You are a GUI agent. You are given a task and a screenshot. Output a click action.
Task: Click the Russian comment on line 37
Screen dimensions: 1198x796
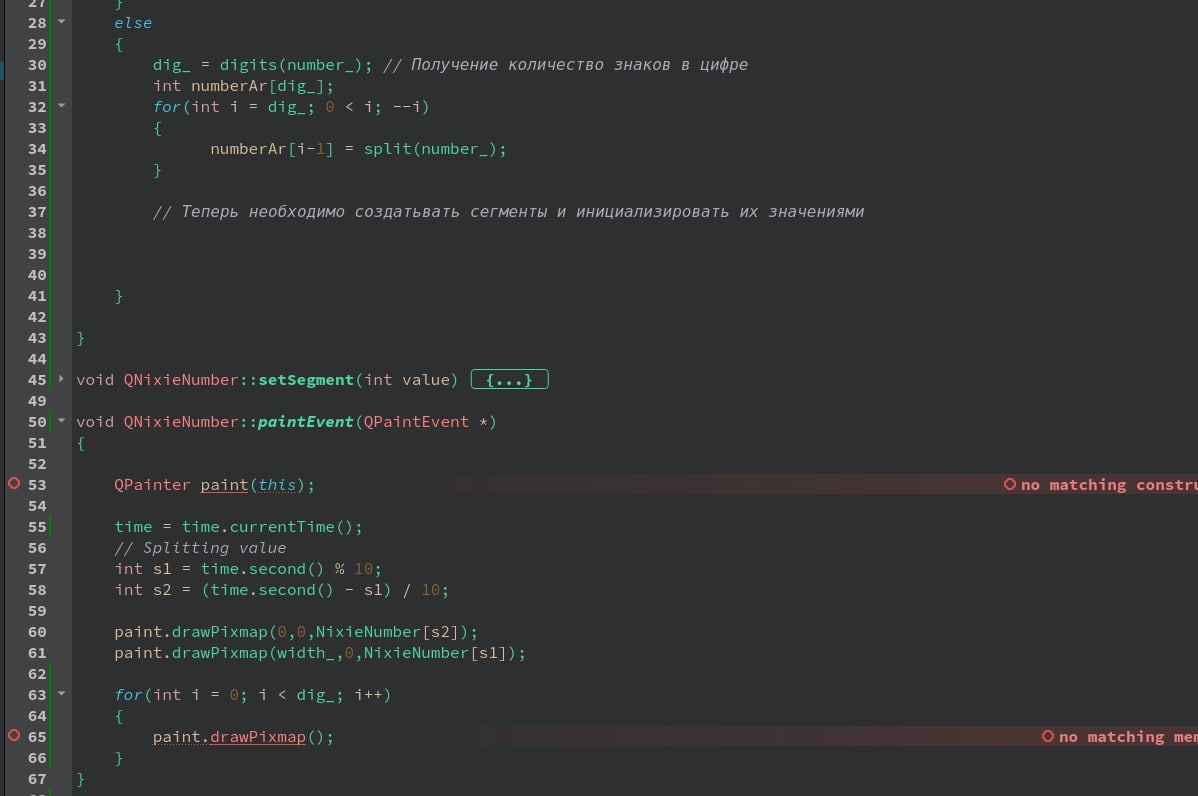(x=508, y=212)
